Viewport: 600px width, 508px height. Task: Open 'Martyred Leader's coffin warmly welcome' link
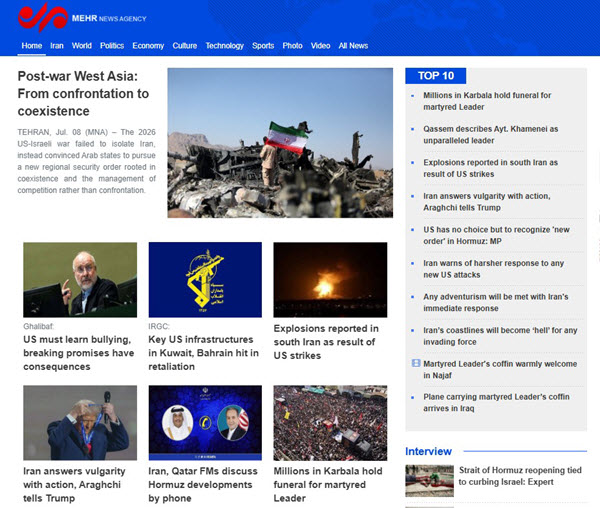click(x=500, y=370)
